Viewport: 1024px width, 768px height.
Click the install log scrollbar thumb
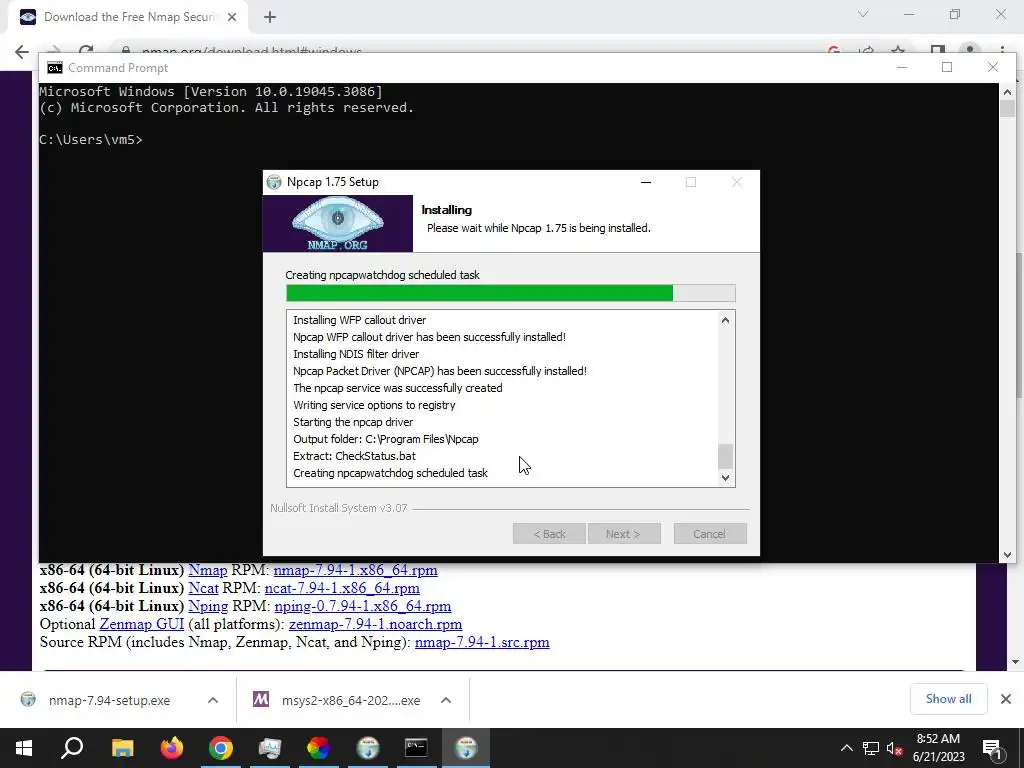pyautogui.click(x=725, y=456)
